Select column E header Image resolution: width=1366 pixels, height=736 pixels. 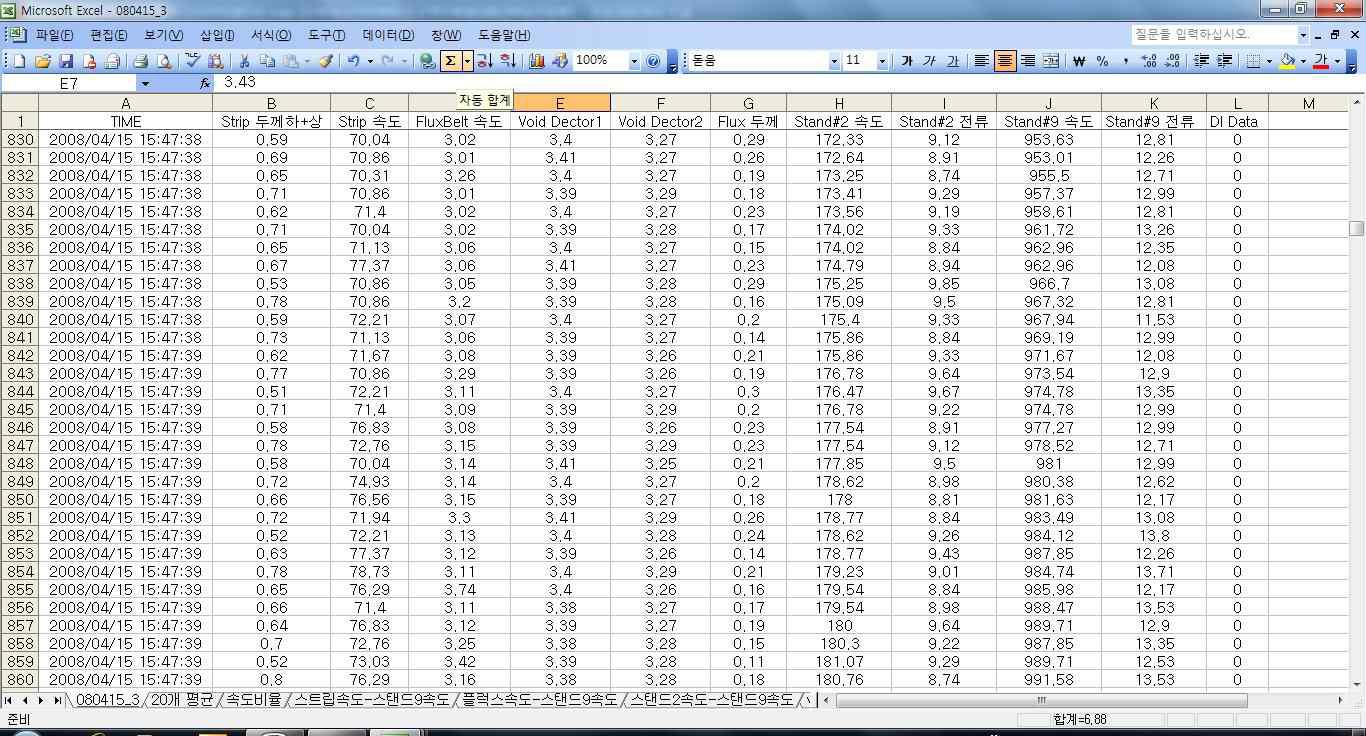tap(560, 103)
